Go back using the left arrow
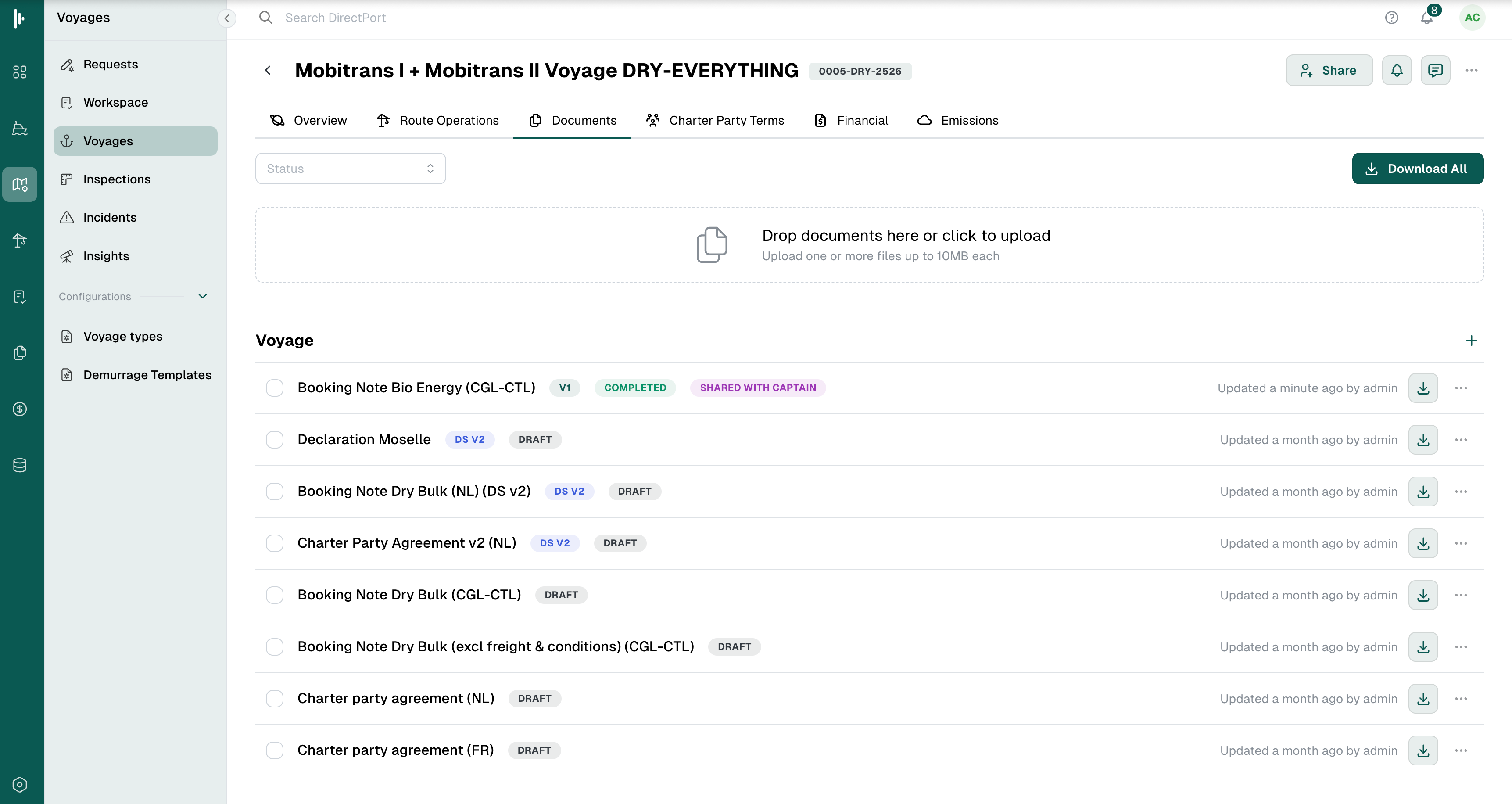 point(268,71)
